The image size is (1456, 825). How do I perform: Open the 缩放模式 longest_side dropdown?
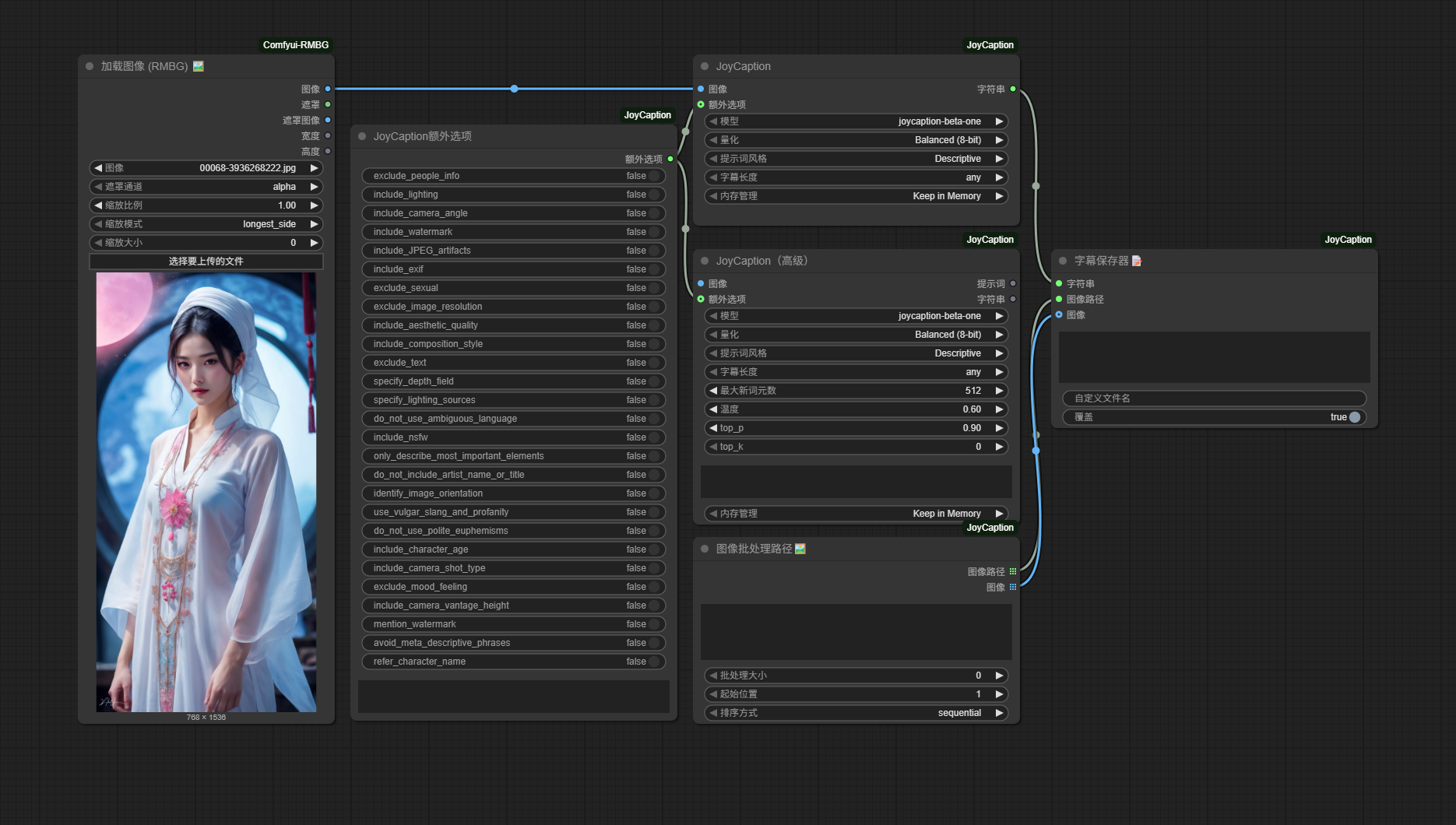(206, 224)
